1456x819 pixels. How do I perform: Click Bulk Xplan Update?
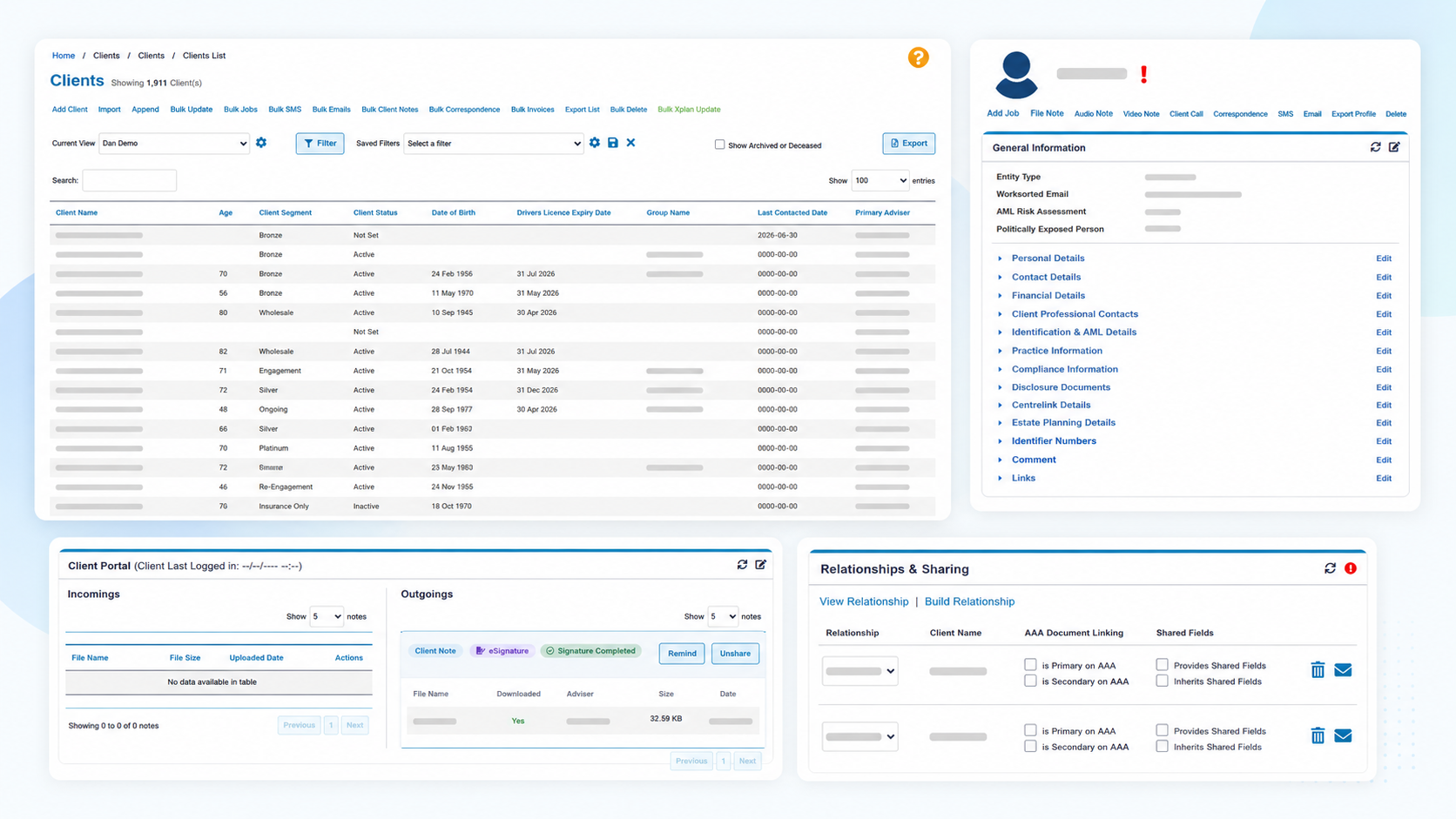(689, 110)
